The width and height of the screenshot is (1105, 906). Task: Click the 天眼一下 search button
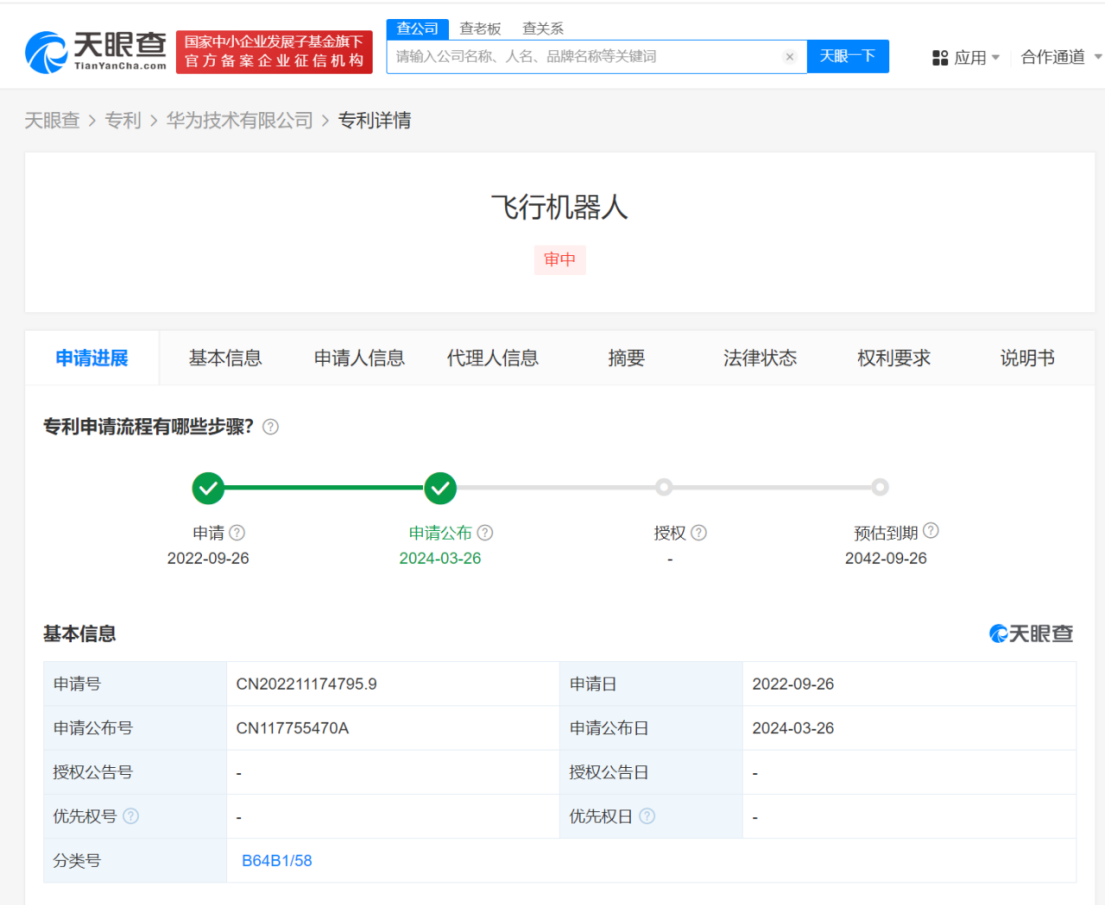848,56
